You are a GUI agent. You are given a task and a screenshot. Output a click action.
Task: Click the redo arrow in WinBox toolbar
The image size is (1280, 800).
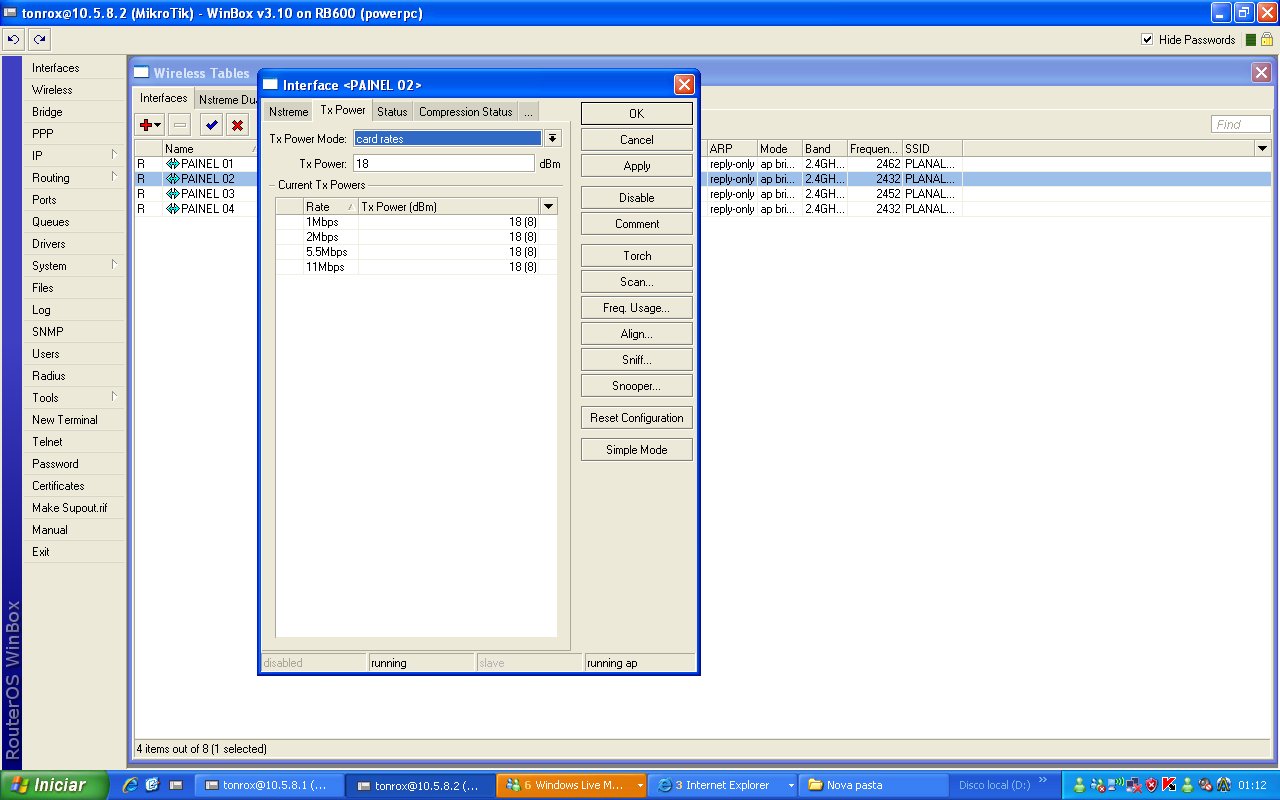pos(39,40)
